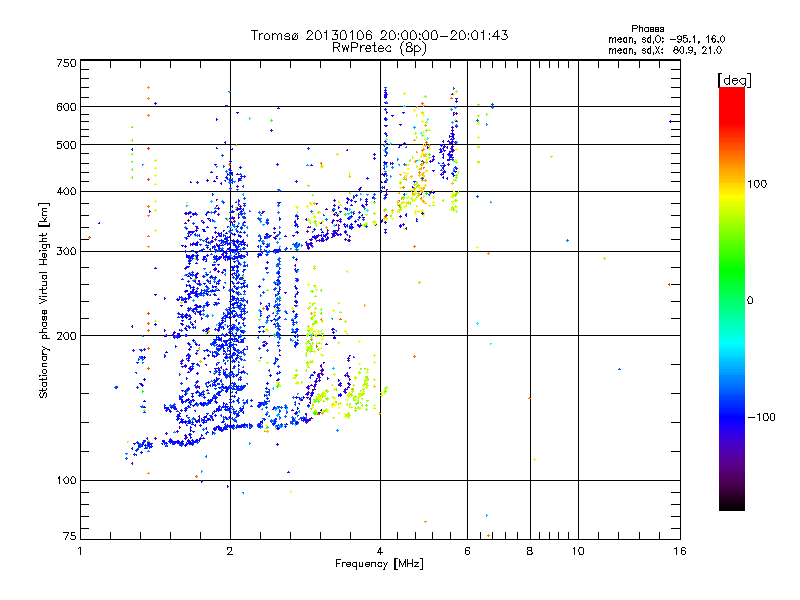The image size is (800, 600).
Task: Click the y-axis title 'Stationary phase Virtual Height [km]'
Action: (x=43, y=300)
